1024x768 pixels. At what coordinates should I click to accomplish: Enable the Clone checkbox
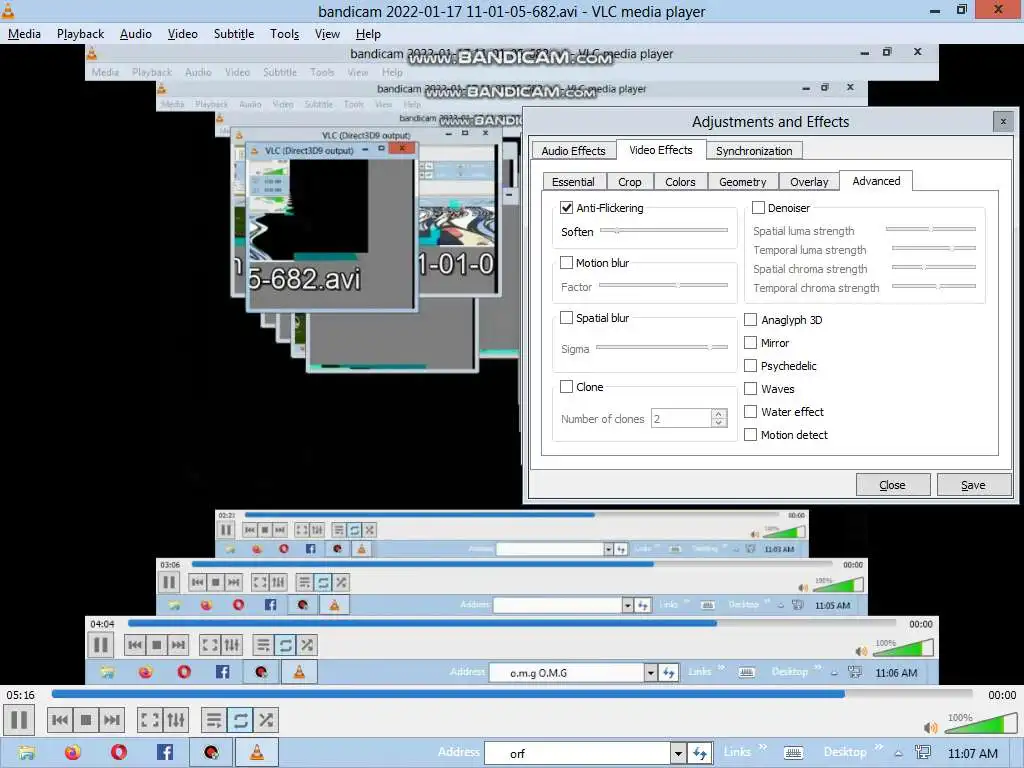(x=566, y=387)
